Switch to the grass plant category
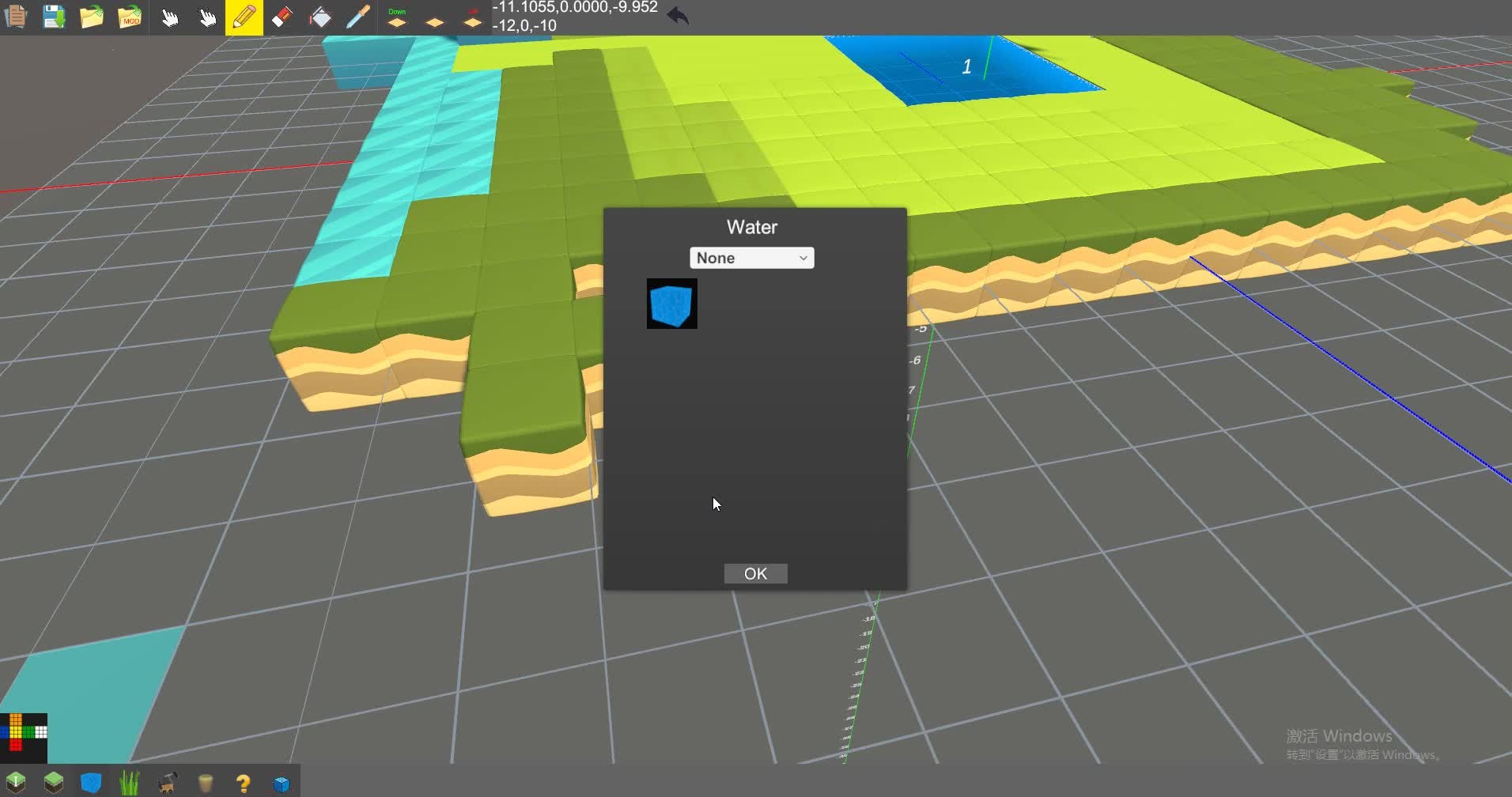The height and width of the screenshot is (797, 1512). click(x=130, y=783)
